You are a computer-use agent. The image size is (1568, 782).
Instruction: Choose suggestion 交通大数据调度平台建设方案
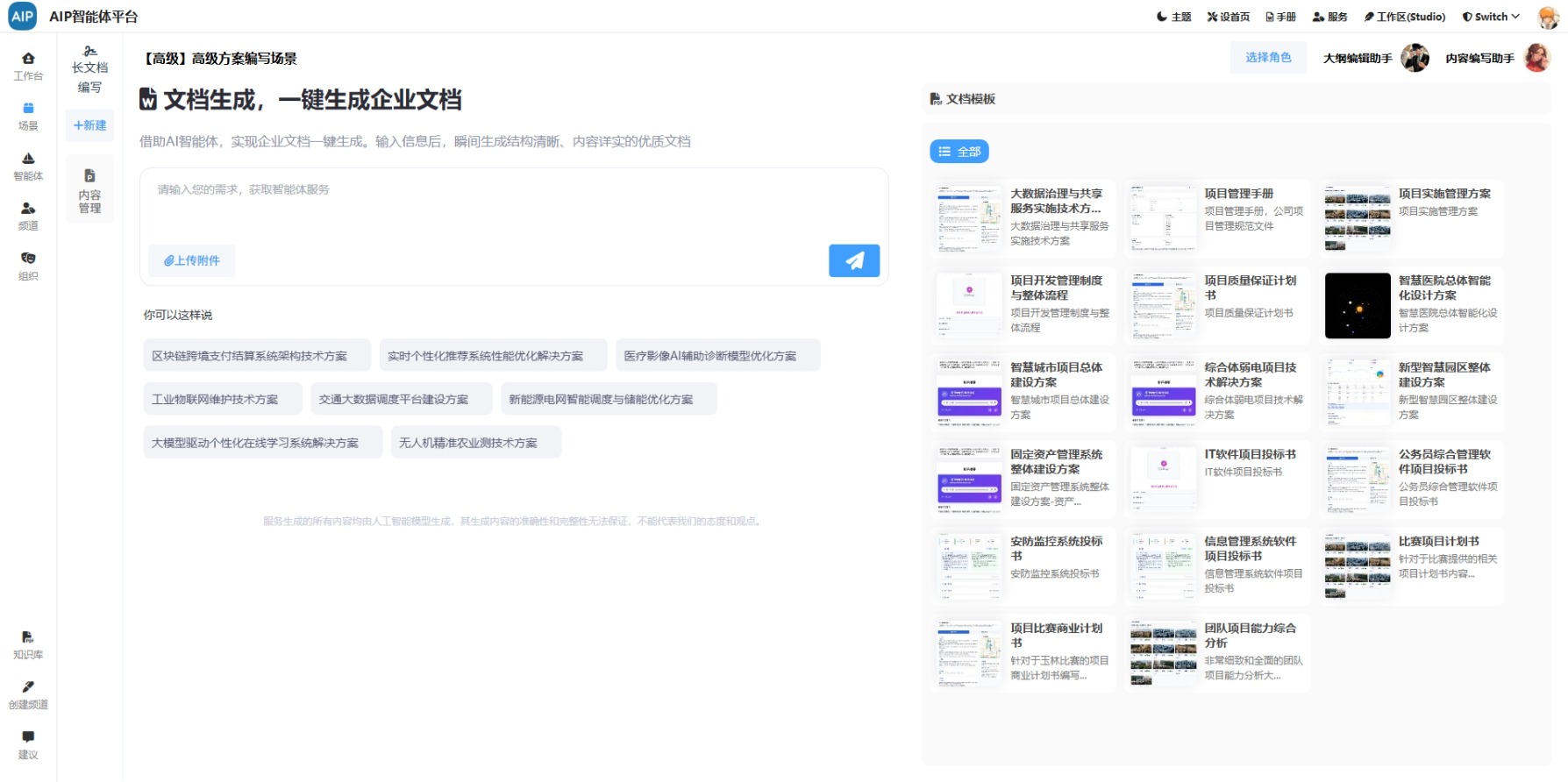402,400
